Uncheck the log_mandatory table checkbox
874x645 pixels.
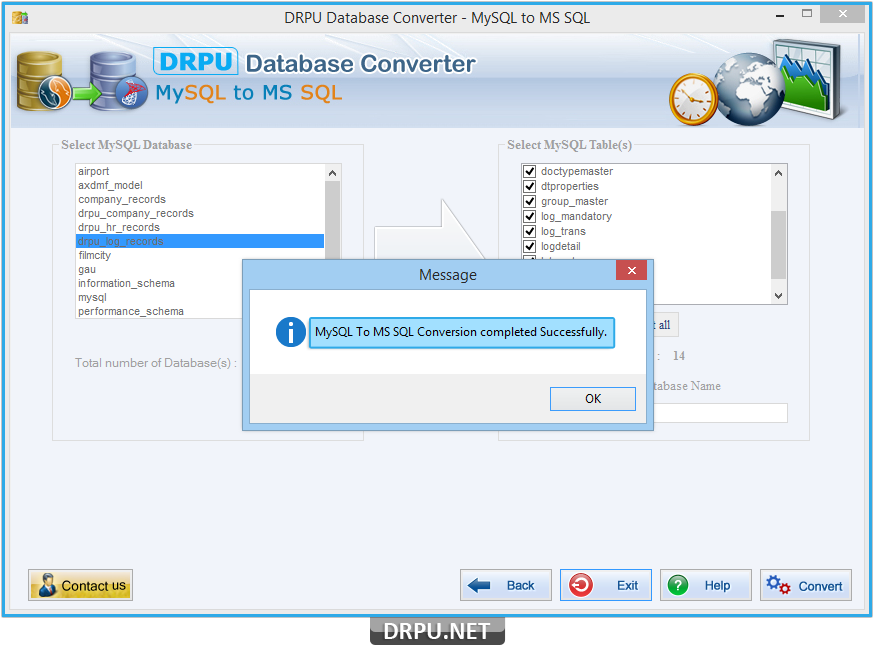tap(530, 216)
